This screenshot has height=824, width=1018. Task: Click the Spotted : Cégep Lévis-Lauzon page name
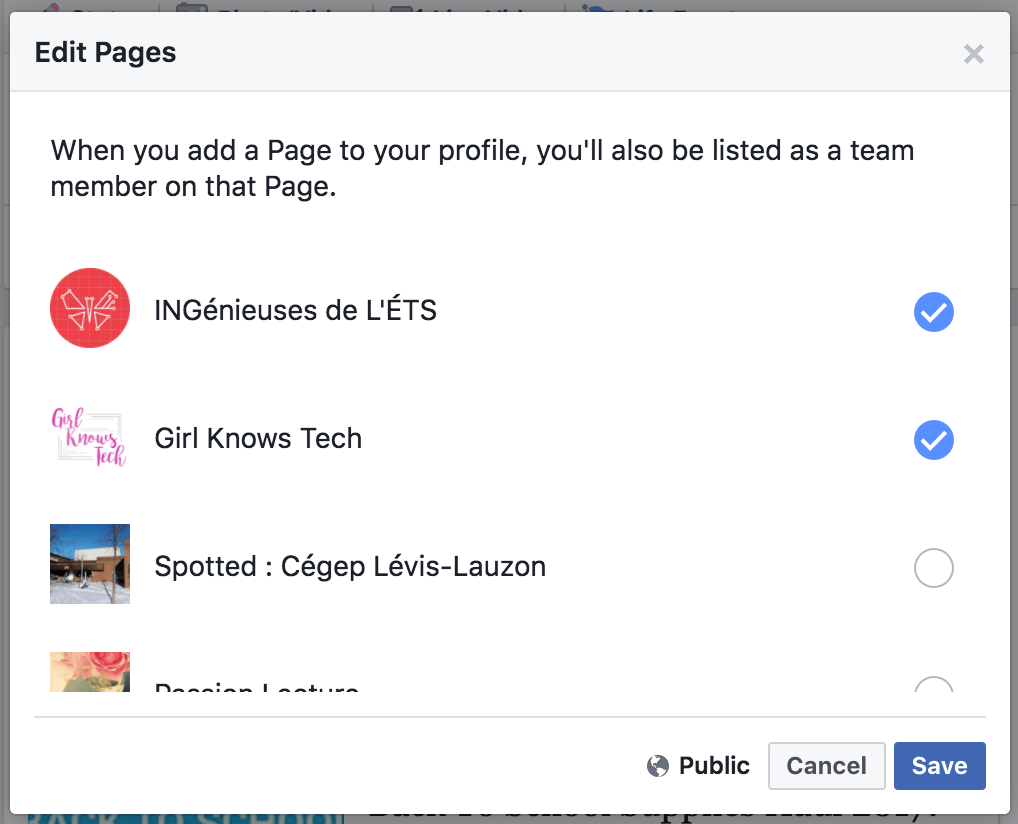350,566
